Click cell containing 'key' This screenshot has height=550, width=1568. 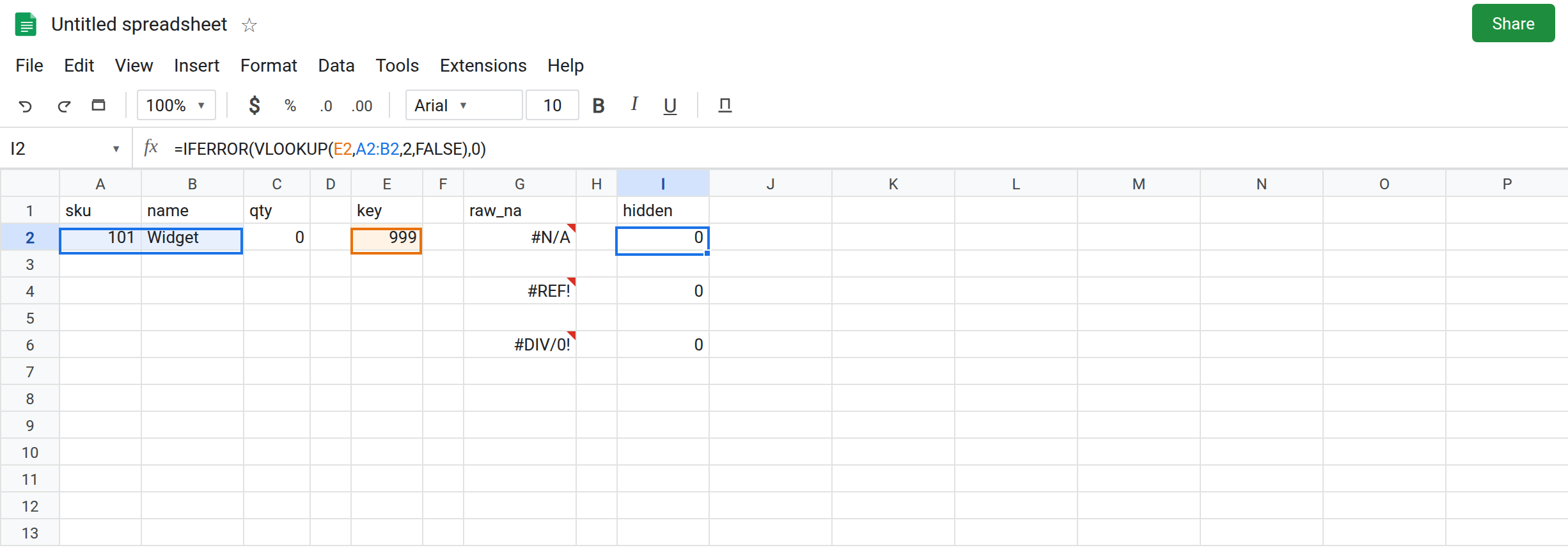pyautogui.click(x=387, y=210)
